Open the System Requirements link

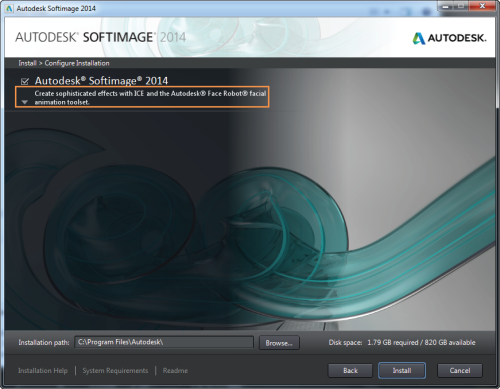(x=115, y=370)
